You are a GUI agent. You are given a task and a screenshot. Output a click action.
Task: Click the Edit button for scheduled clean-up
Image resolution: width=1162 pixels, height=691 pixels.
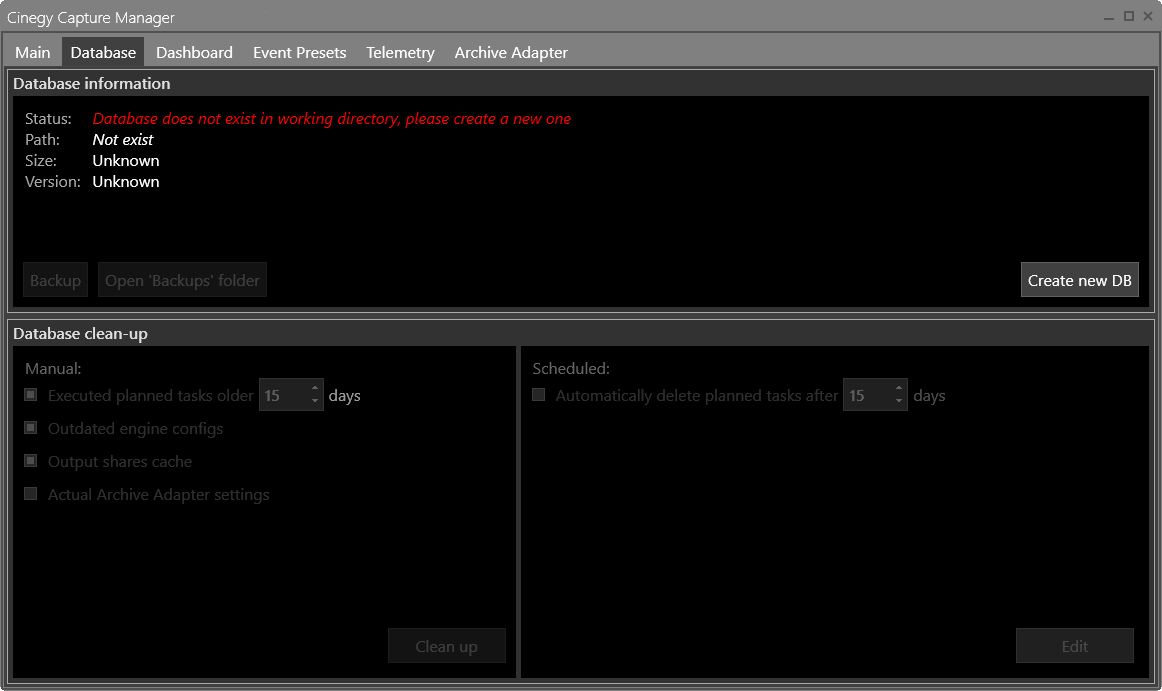(x=1075, y=647)
